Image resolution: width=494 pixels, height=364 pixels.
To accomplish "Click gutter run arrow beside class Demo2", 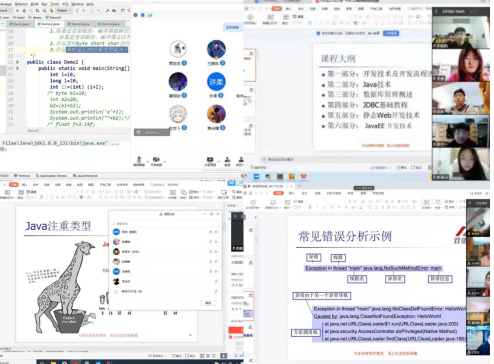I will [x=18, y=62].
